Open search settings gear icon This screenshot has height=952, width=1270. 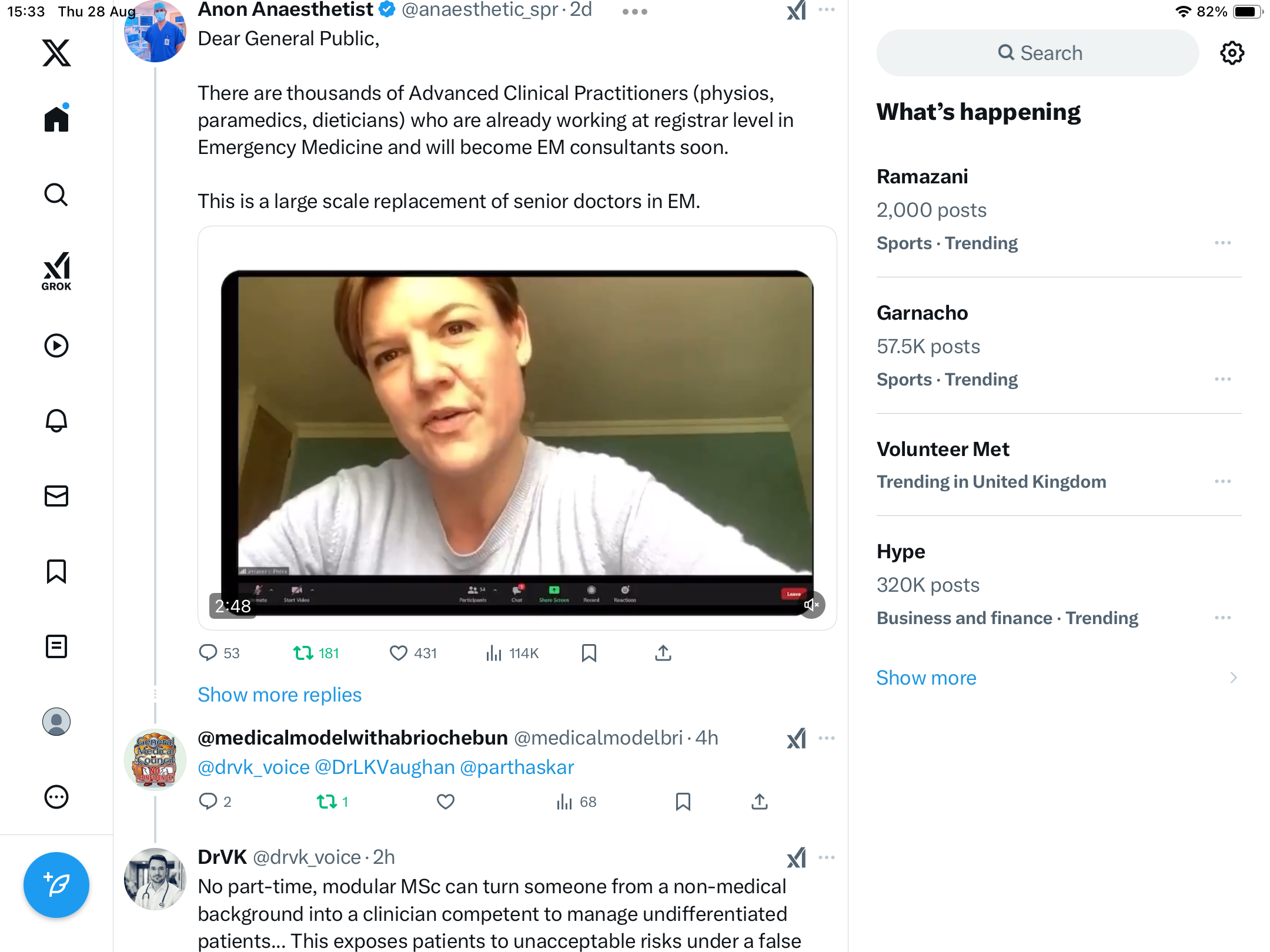point(1232,53)
